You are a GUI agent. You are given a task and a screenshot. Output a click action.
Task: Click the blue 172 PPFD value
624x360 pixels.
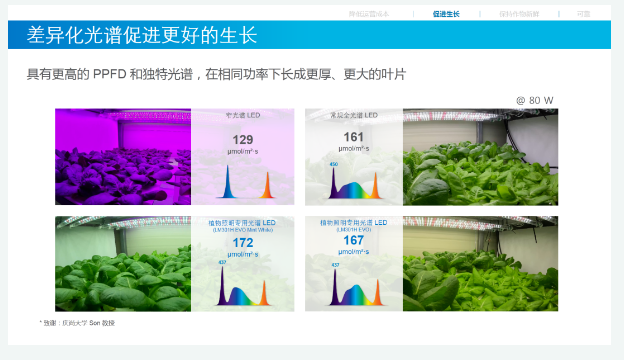(x=243, y=243)
